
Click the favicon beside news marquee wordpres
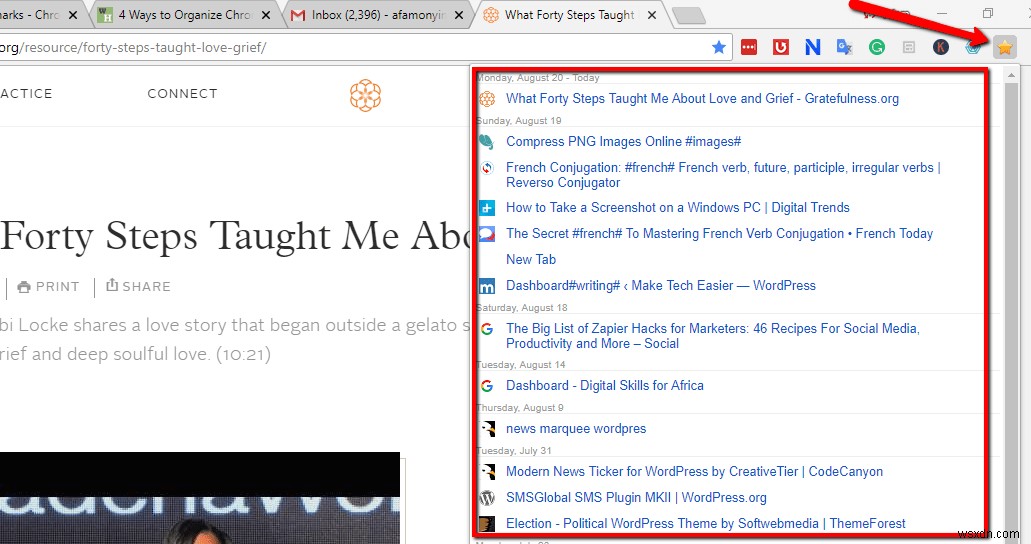coord(487,429)
